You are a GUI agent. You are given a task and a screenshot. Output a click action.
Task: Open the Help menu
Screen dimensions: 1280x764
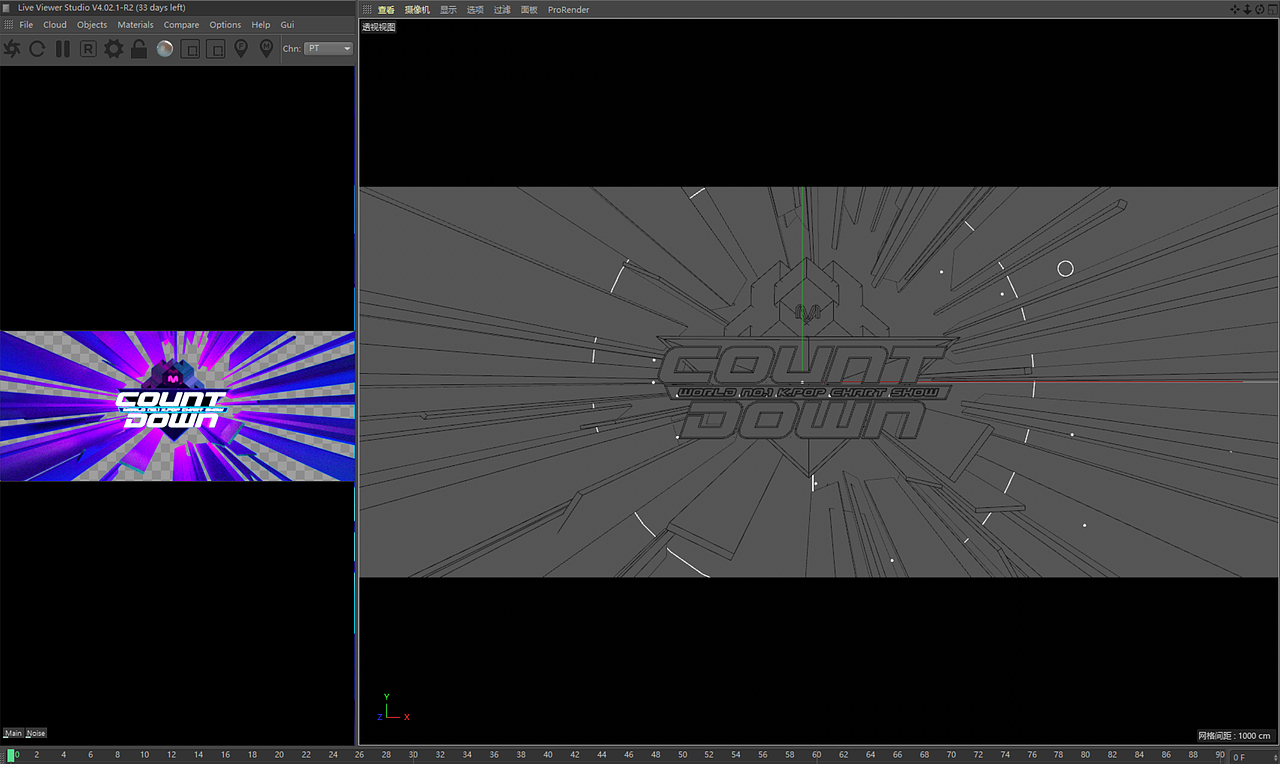pyautogui.click(x=261, y=25)
